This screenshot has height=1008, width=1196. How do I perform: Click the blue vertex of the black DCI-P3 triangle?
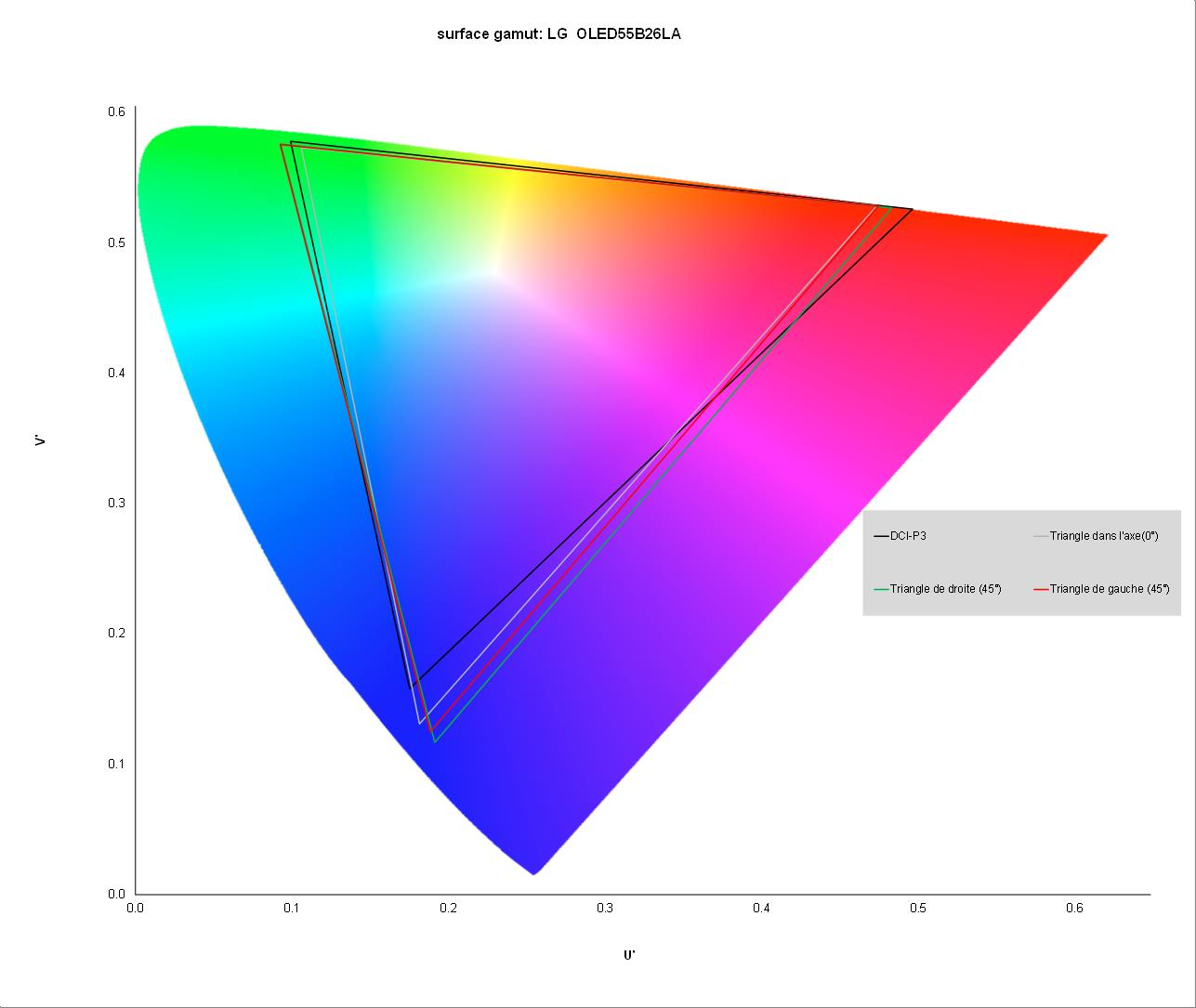(x=411, y=688)
